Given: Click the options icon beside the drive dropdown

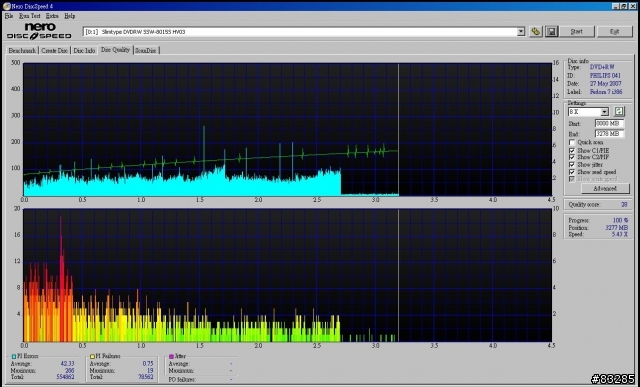Looking at the screenshot, I should click(536, 31).
